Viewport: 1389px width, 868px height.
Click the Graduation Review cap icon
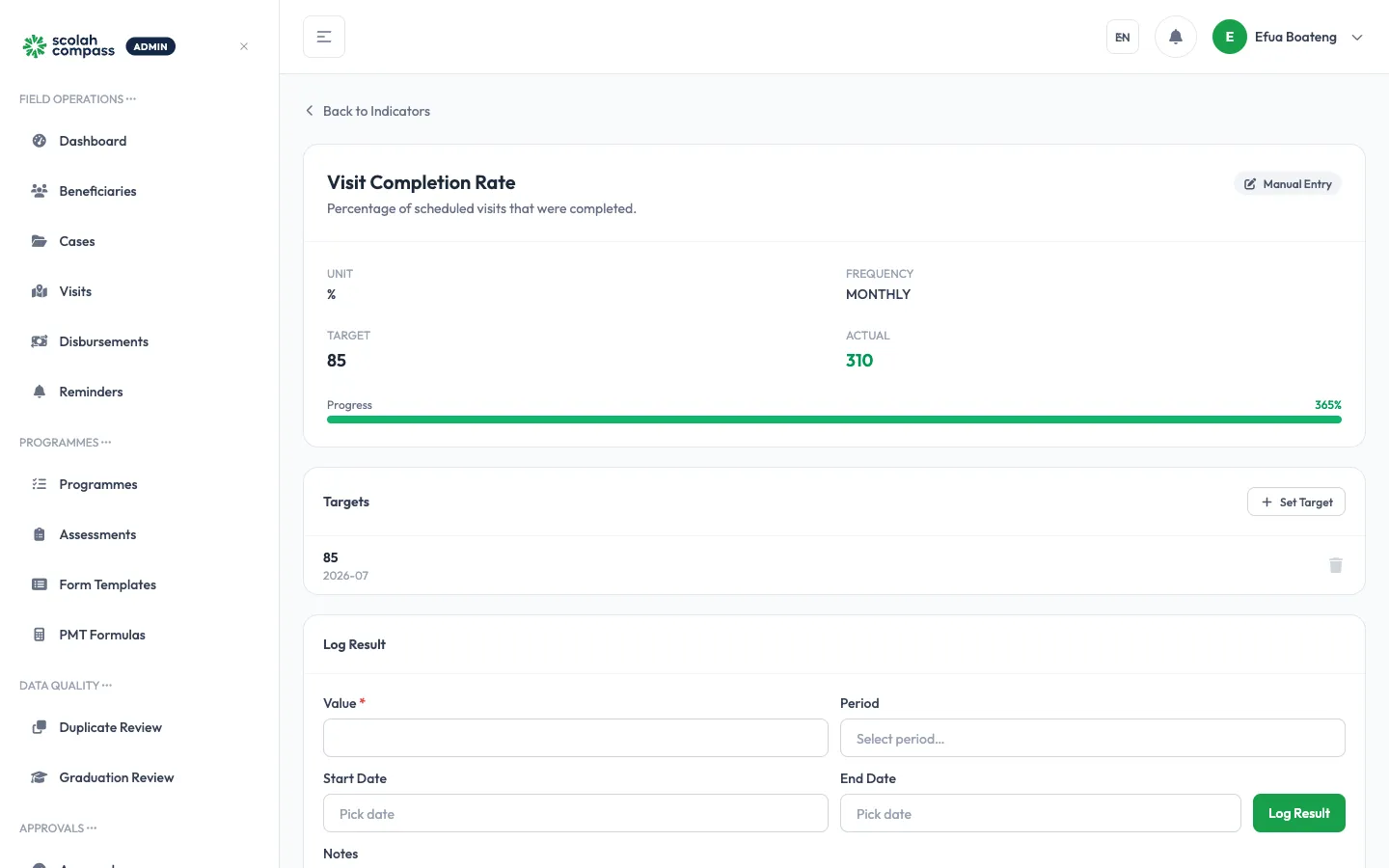pyautogui.click(x=40, y=777)
